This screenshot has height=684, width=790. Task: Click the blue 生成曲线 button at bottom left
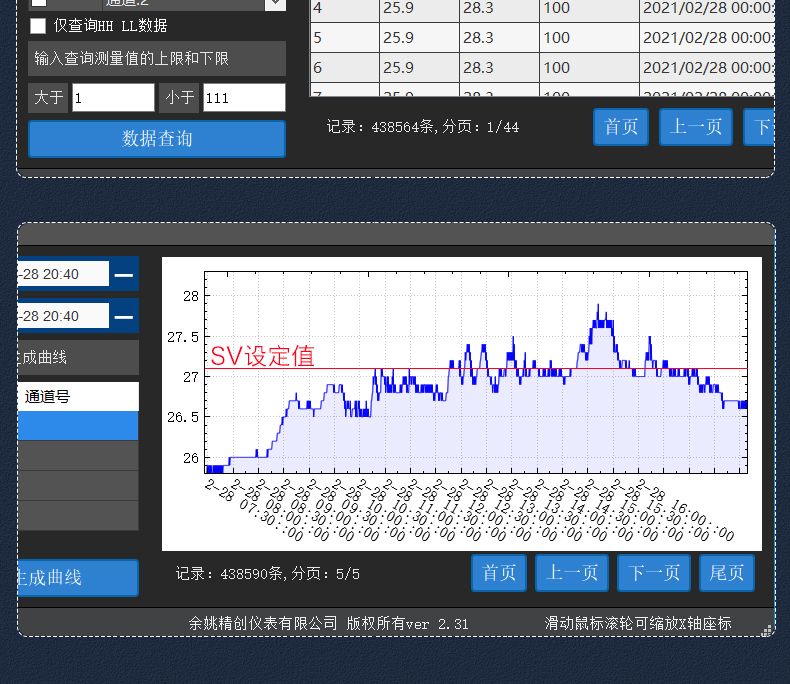[78, 578]
